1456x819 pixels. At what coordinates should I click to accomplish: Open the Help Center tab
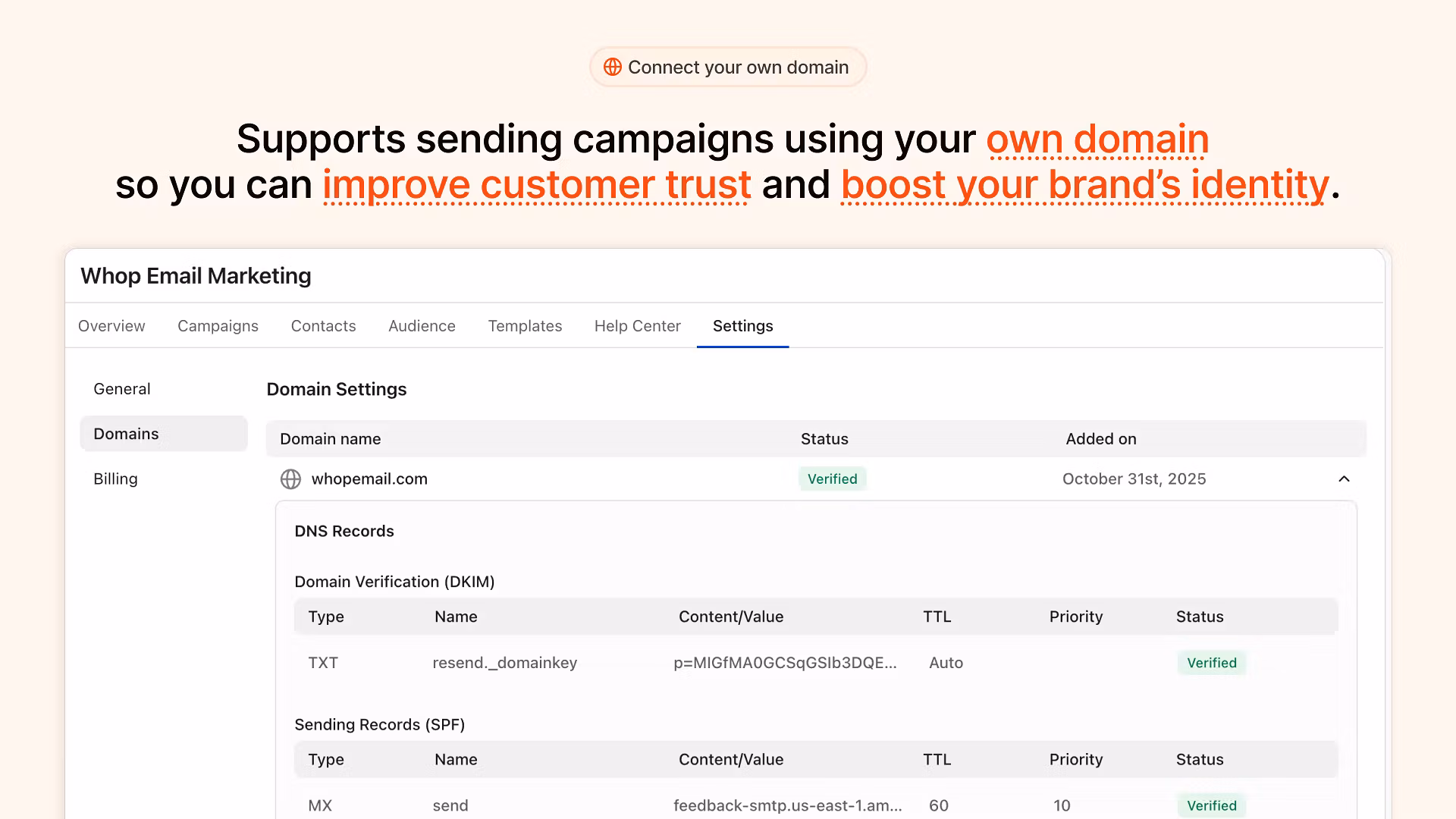coord(637,326)
